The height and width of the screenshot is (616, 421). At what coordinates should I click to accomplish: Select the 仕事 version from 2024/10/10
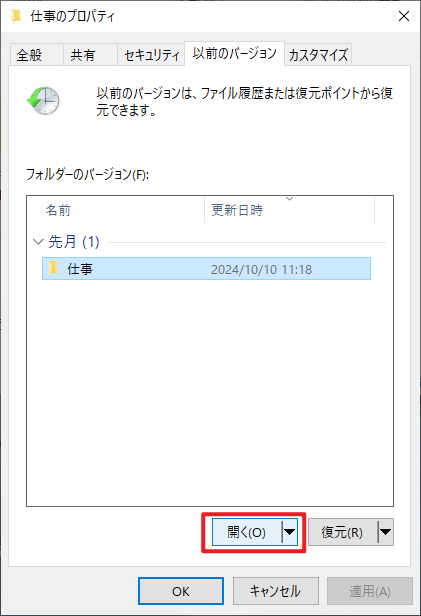(x=207, y=269)
